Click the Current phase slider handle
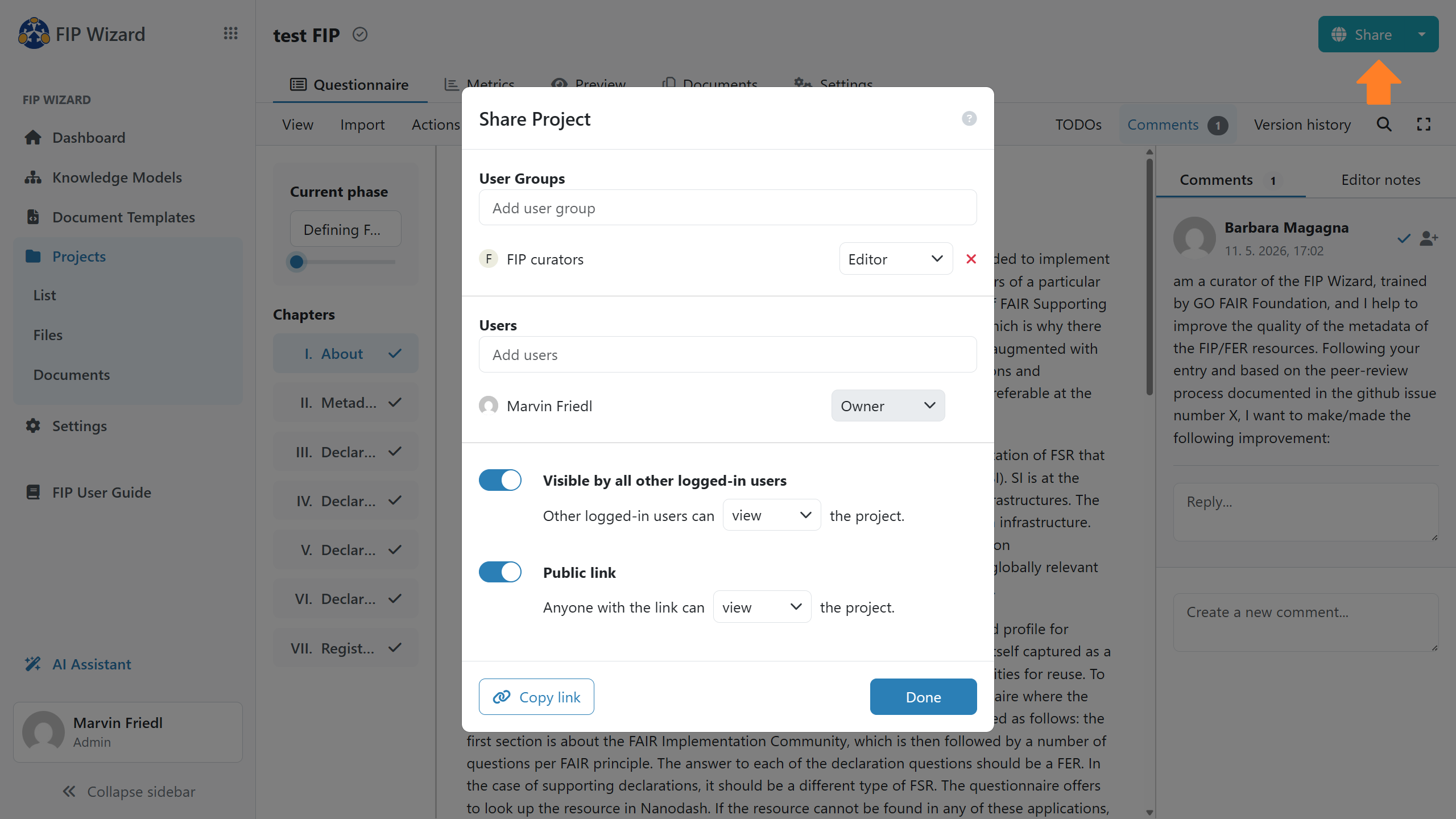This screenshot has width=1456, height=819. [296, 262]
